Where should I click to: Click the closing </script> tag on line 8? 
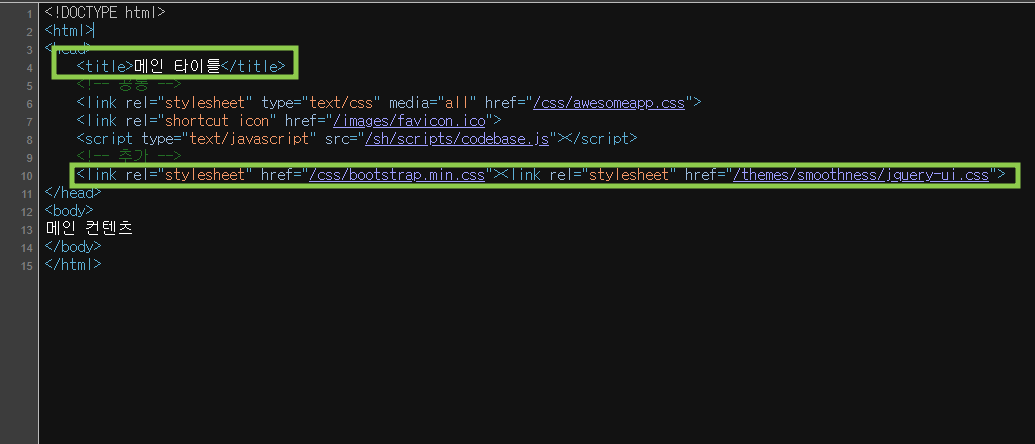[x=601, y=139]
